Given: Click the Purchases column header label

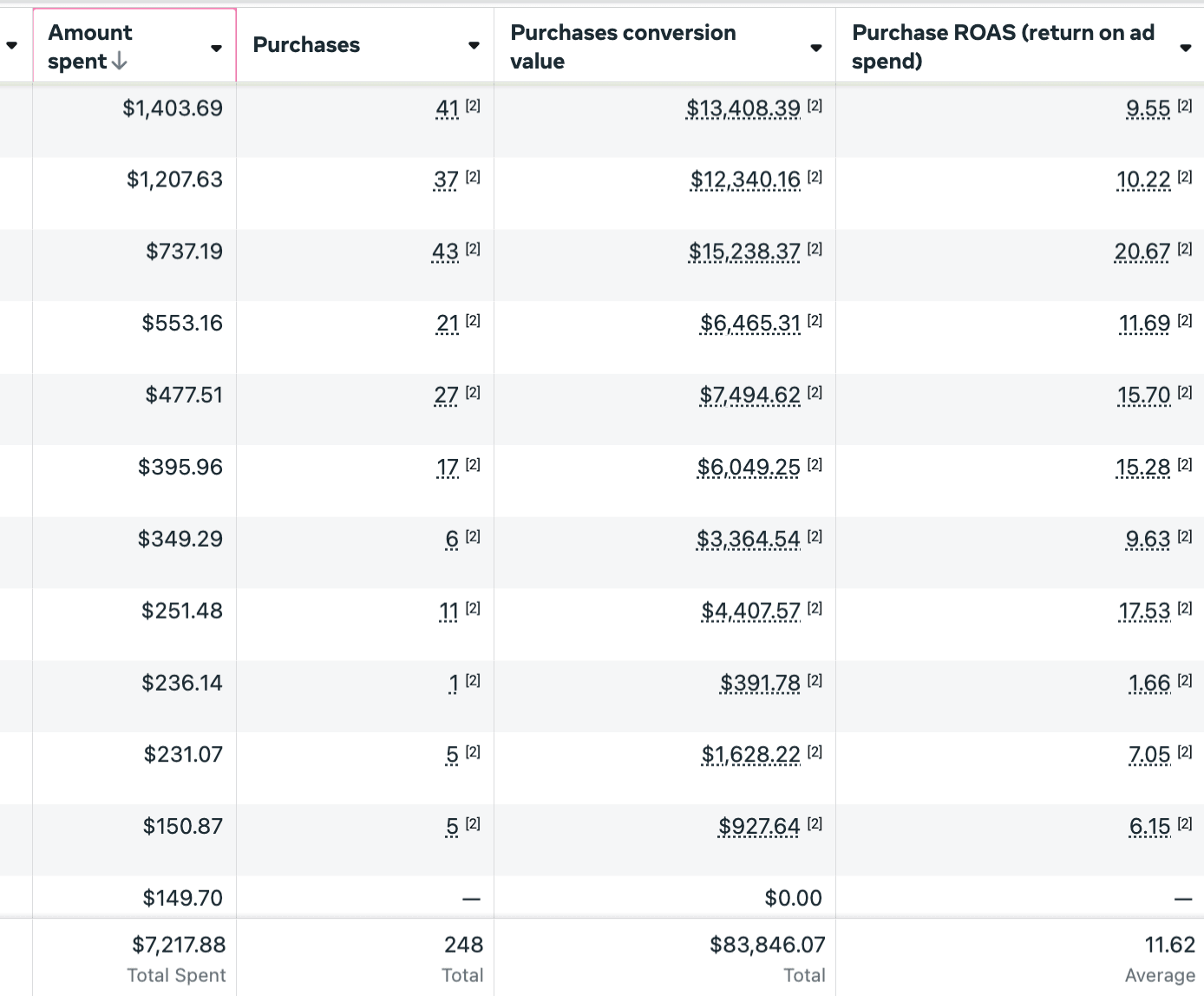Looking at the screenshot, I should (306, 45).
